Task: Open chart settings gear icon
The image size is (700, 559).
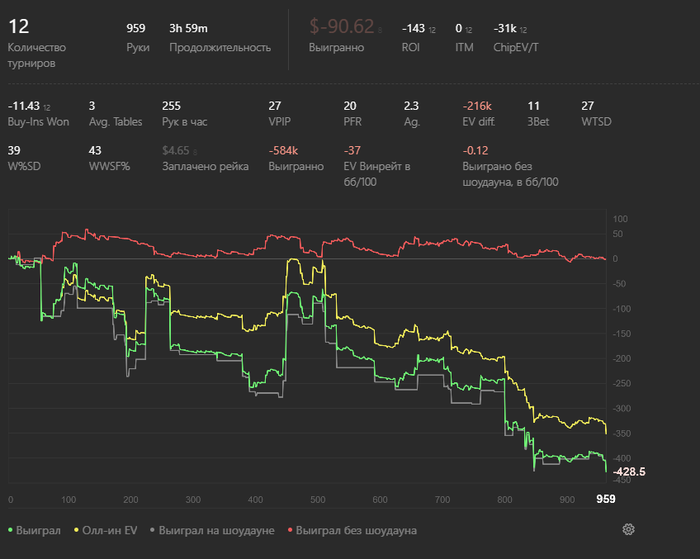Action: (x=629, y=530)
